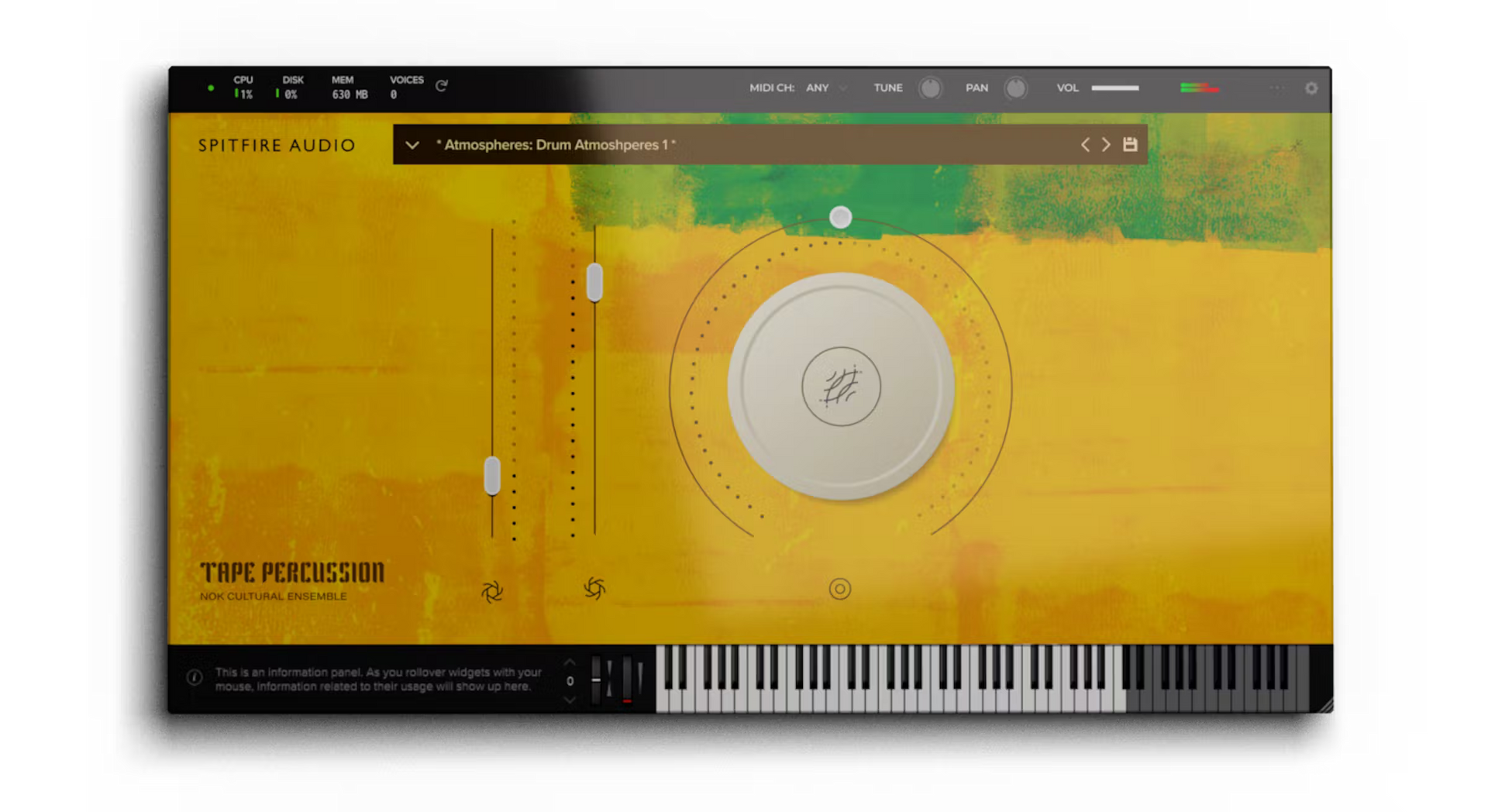Click the refresh icon beside Voices
This screenshot has height=812, width=1488.
point(441,86)
